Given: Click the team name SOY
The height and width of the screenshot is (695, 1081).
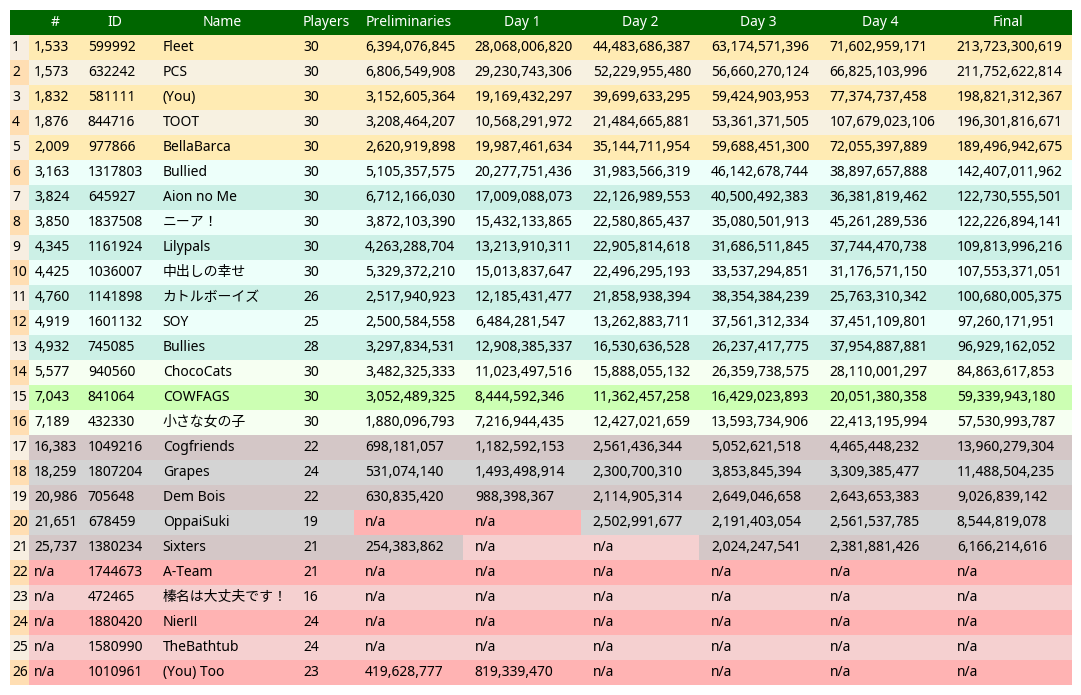Looking at the screenshot, I should (x=176, y=321).
